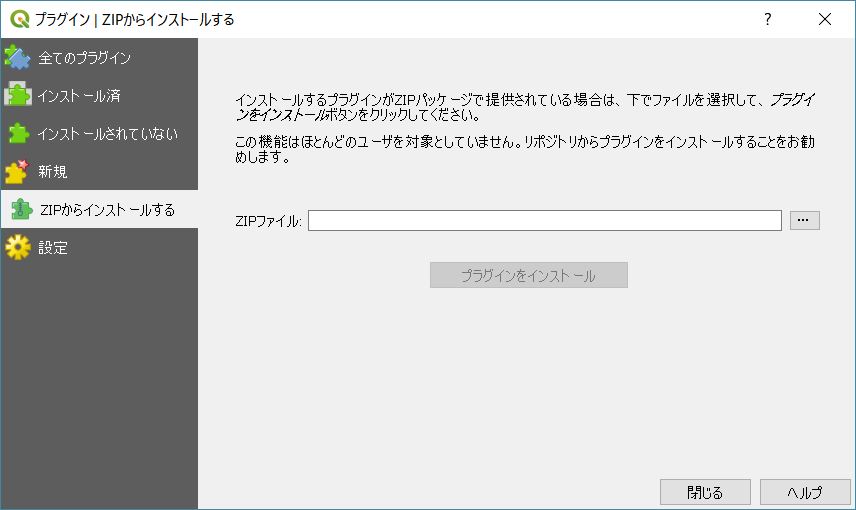
Task: Click the ? help button in the title bar
Action: (x=768, y=19)
